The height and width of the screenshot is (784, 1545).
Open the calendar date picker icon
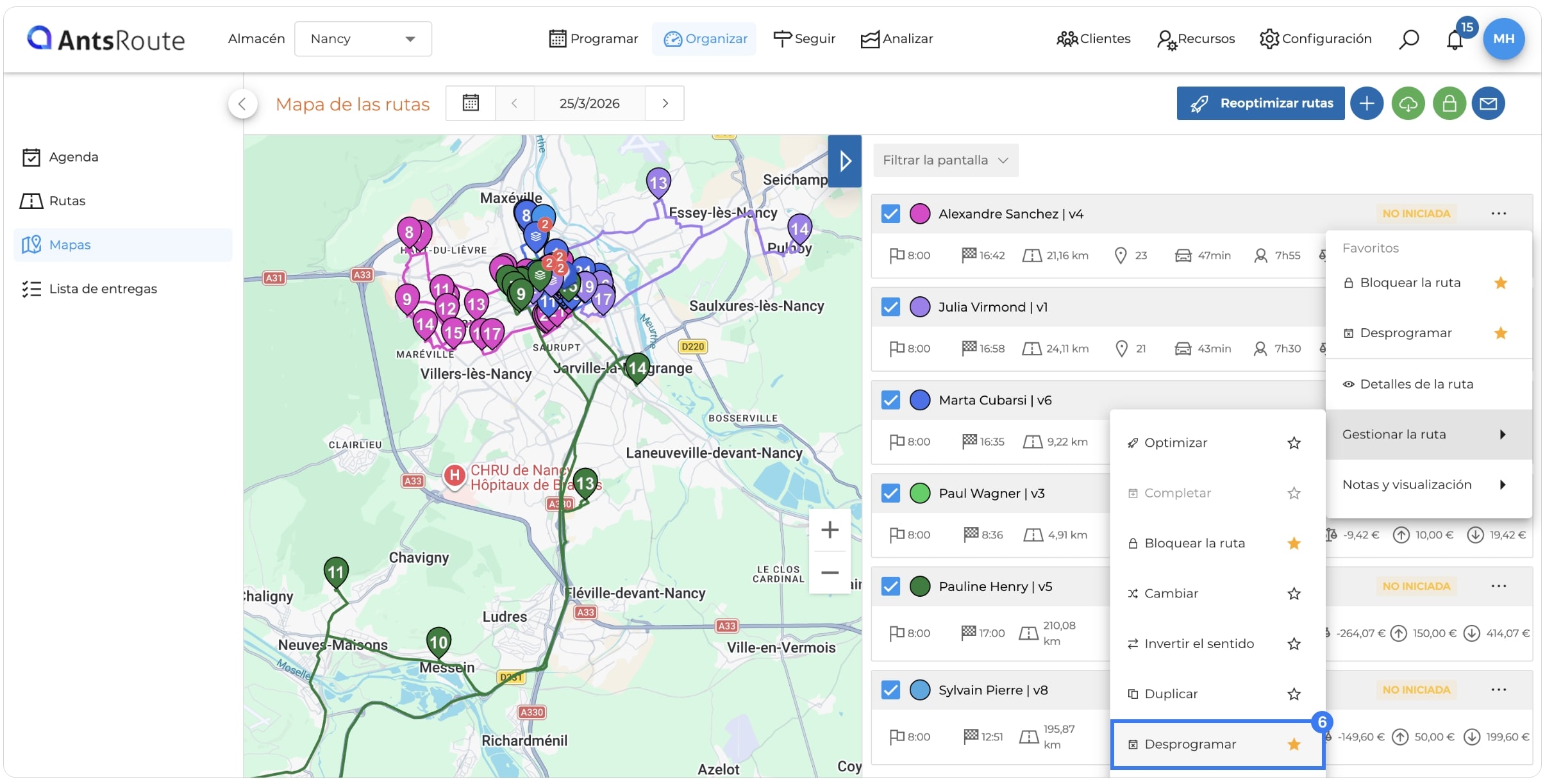[471, 103]
